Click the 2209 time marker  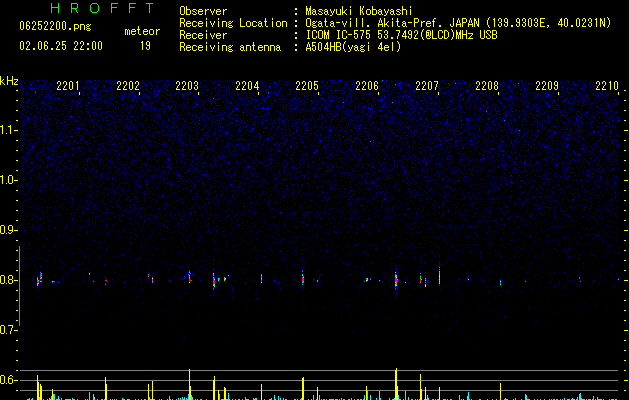(547, 86)
